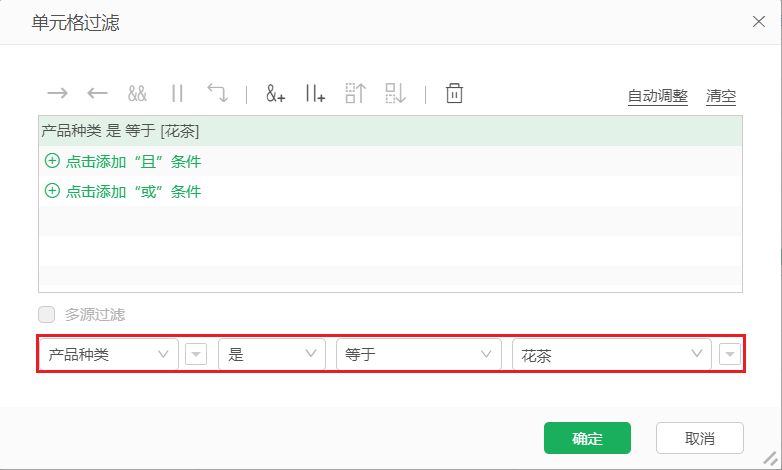Click 点击添加"且"条件
Viewport: 782px width, 470px height.
pyautogui.click(x=123, y=161)
